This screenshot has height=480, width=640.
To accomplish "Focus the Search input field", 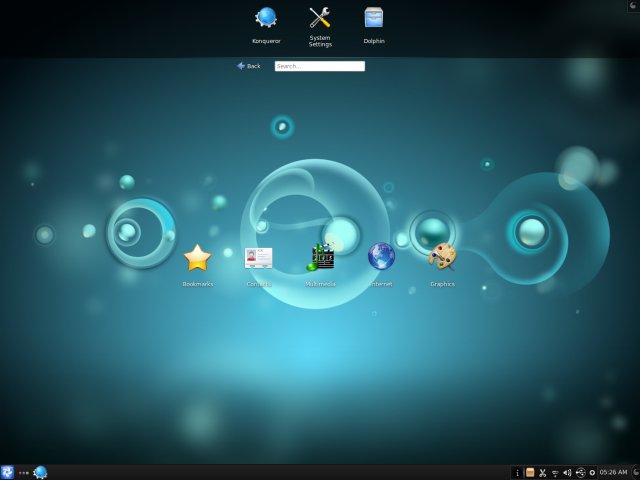I will click(319, 66).
